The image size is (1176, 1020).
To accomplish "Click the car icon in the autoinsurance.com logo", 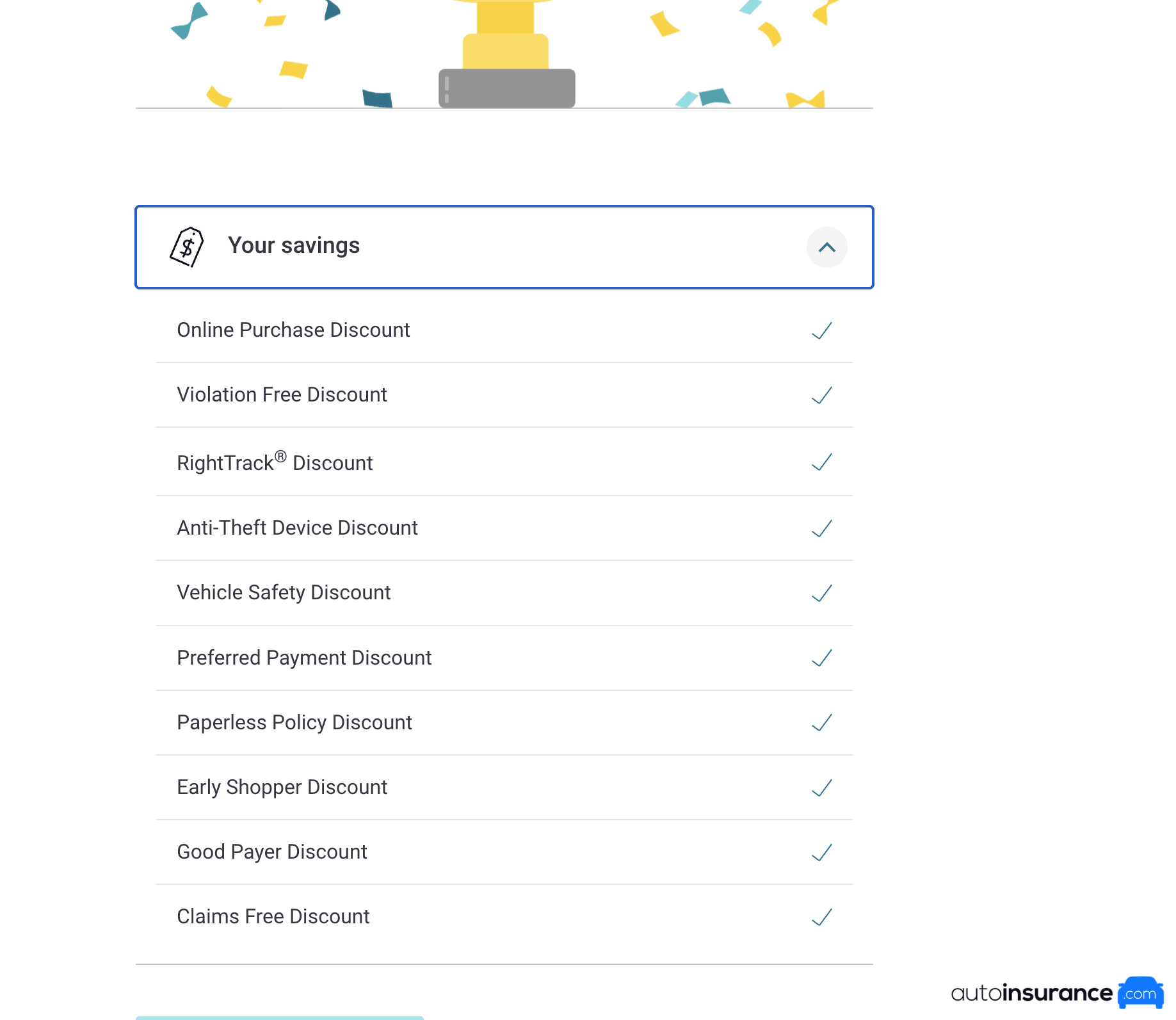I will click(x=1140, y=994).
